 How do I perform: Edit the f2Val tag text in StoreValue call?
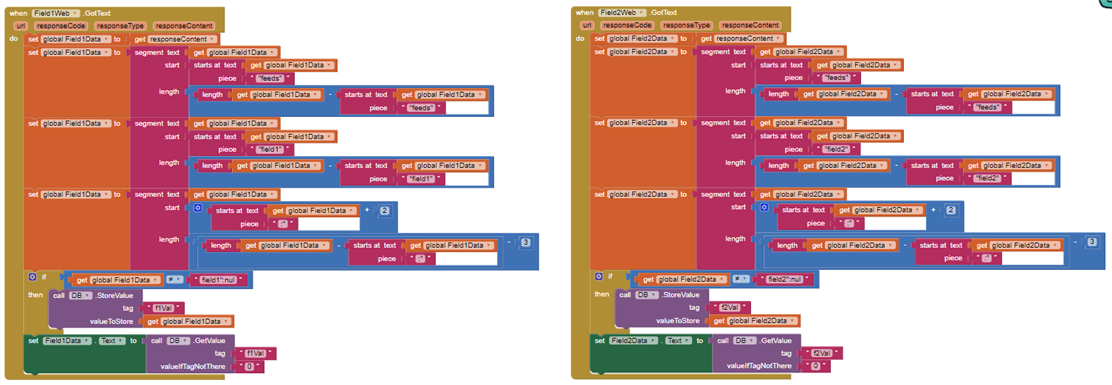731,308
